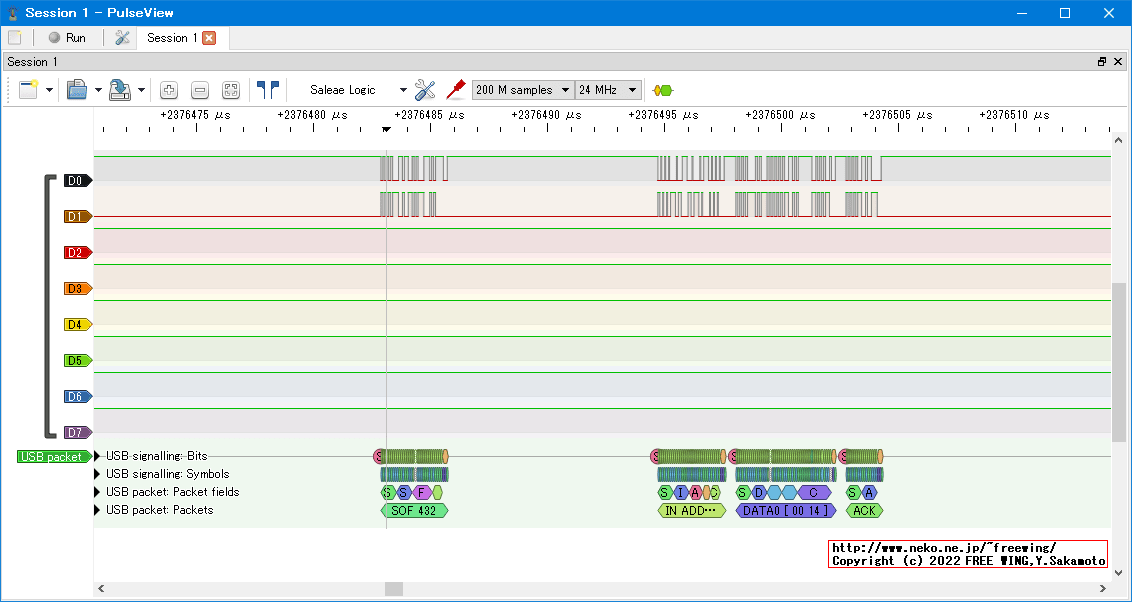Click the SOF 432 packet annotation
1132x602 pixels.
tap(414, 510)
